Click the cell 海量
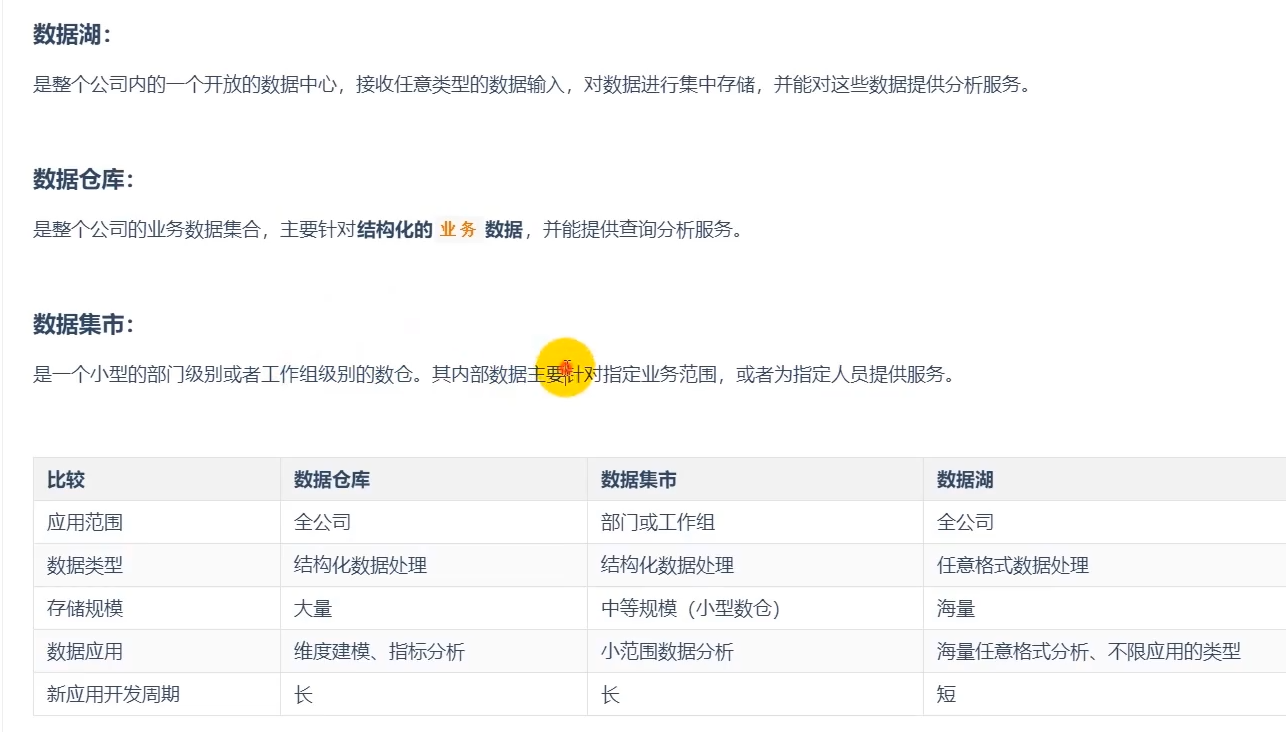This screenshot has width=1286, height=732. click(956, 608)
